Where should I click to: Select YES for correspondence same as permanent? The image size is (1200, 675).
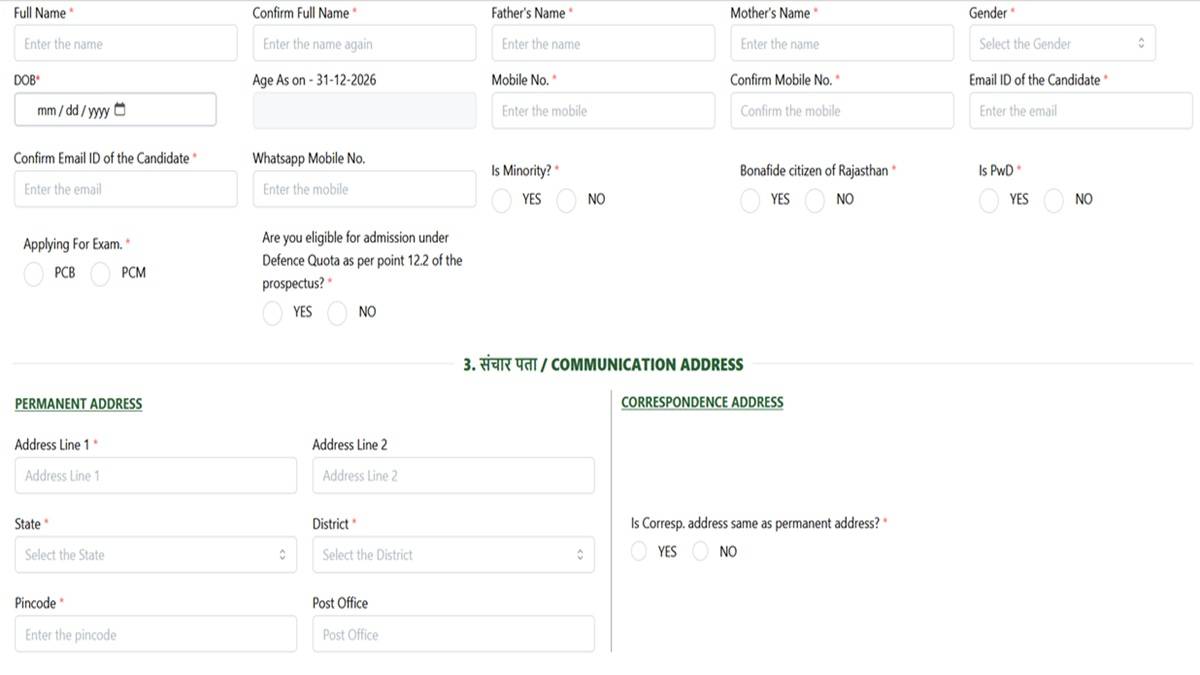[x=639, y=551]
